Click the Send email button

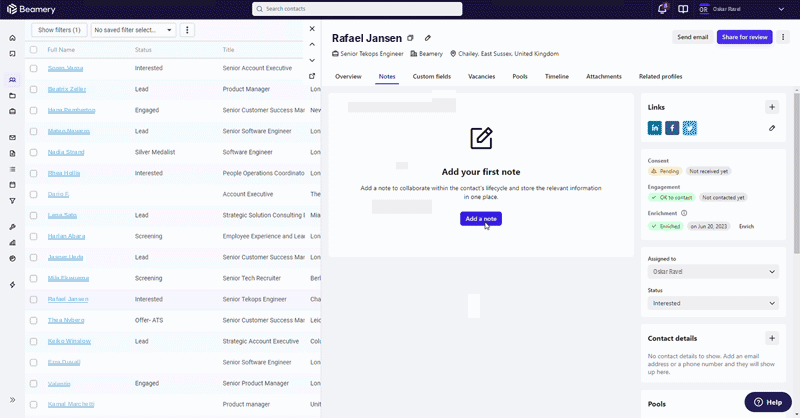coord(692,37)
